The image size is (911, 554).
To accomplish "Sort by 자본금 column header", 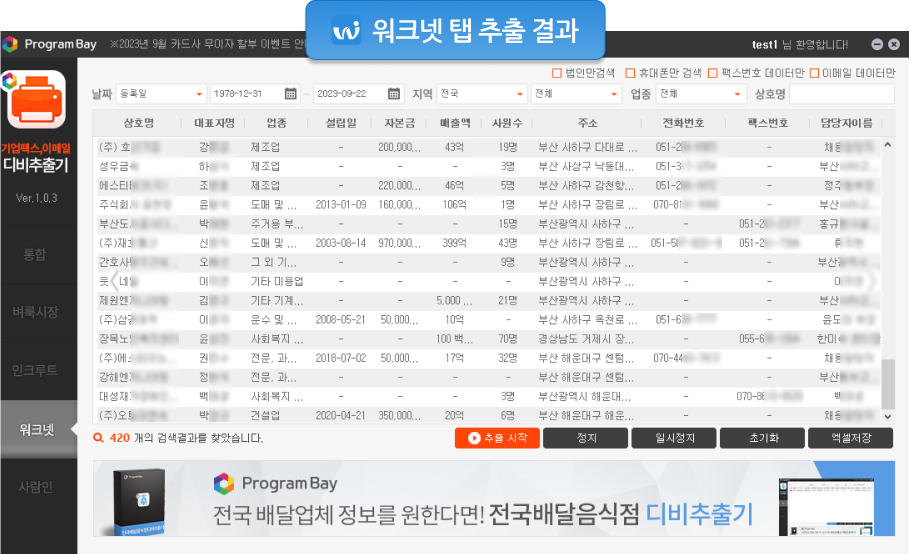I will click(399, 123).
